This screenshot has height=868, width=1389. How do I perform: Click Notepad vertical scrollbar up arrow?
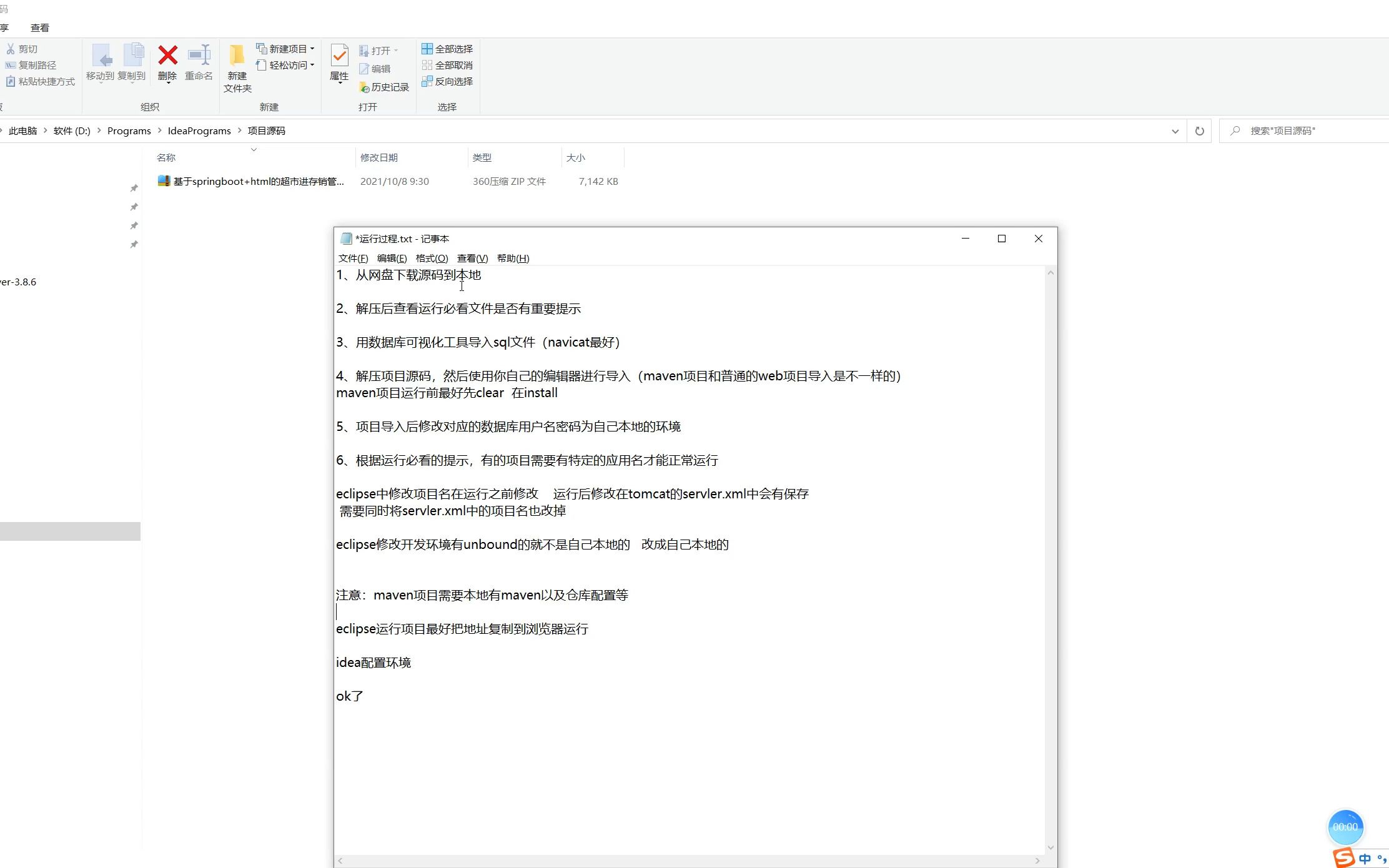[1050, 273]
